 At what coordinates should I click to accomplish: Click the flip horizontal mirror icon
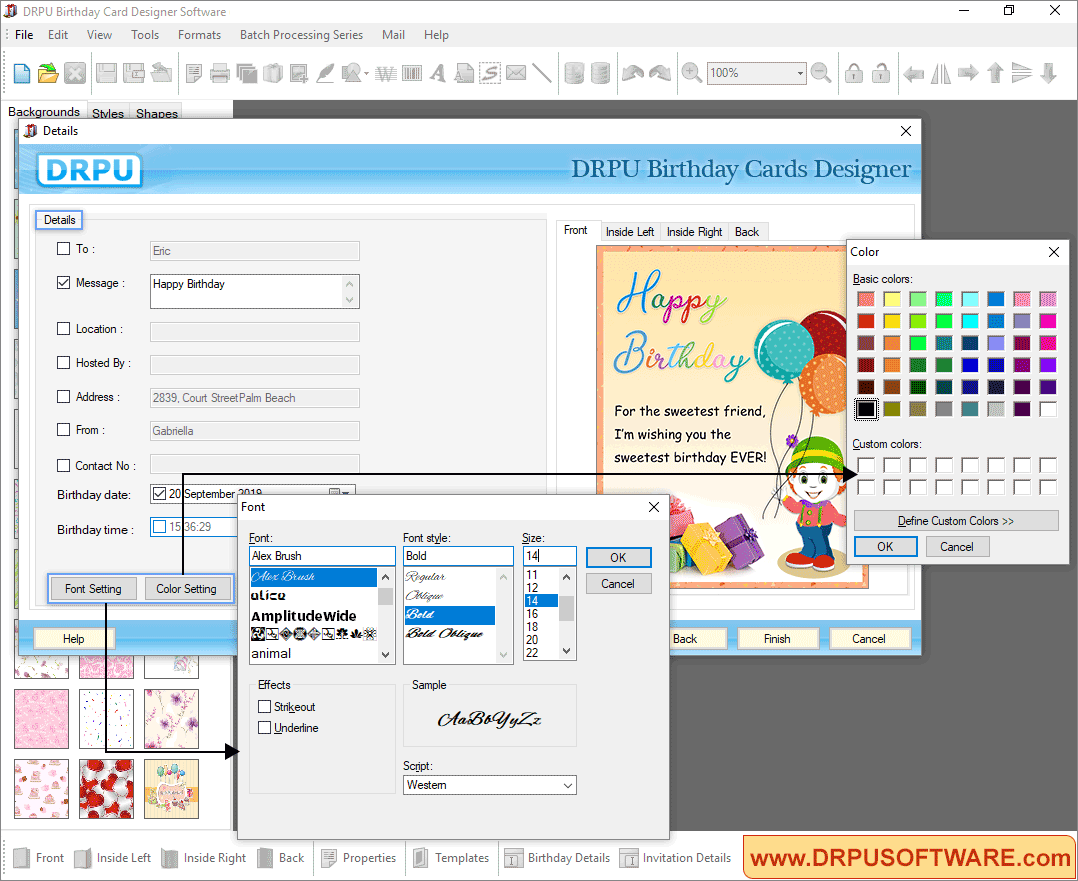[x=940, y=73]
